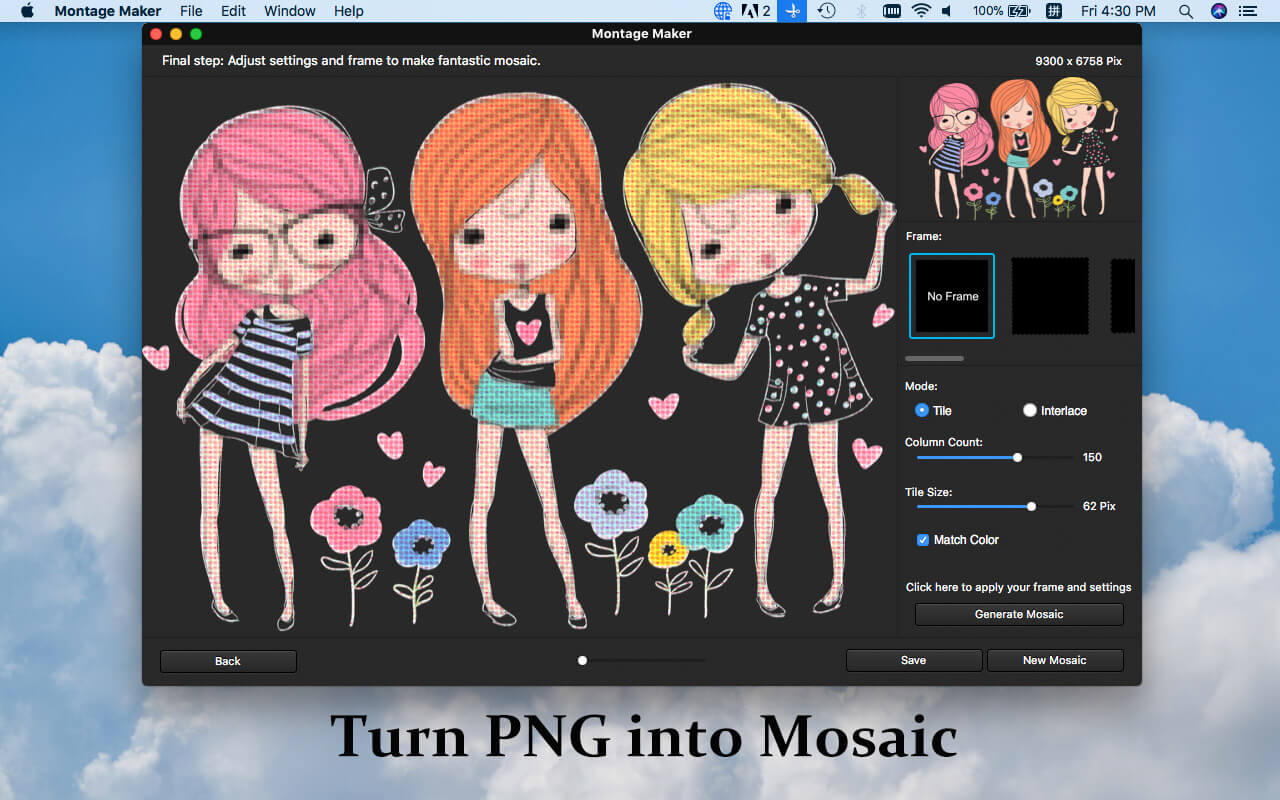Click the grid icon in menu bar
Image resolution: width=1280 pixels, height=800 pixels.
pyautogui.click(x=1053, y=11)
